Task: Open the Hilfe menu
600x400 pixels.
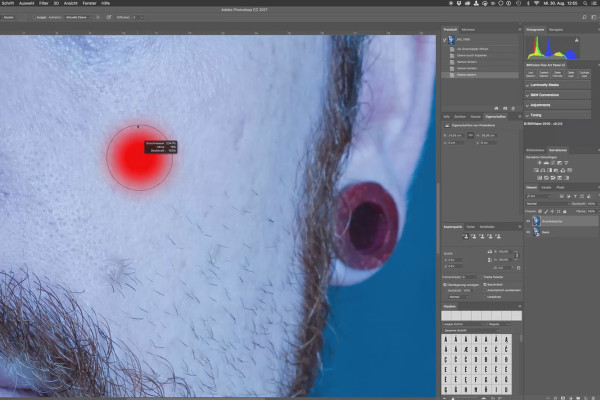Action: pyautogui.click(x=106, y=3)
